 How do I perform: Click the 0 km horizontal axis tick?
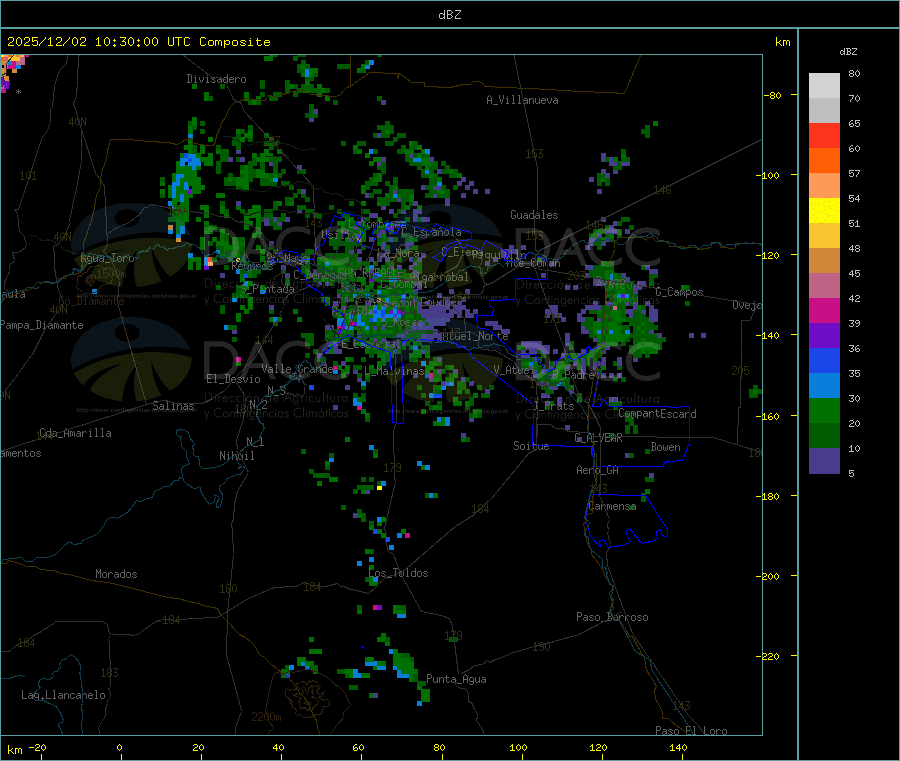coord(119,747)
